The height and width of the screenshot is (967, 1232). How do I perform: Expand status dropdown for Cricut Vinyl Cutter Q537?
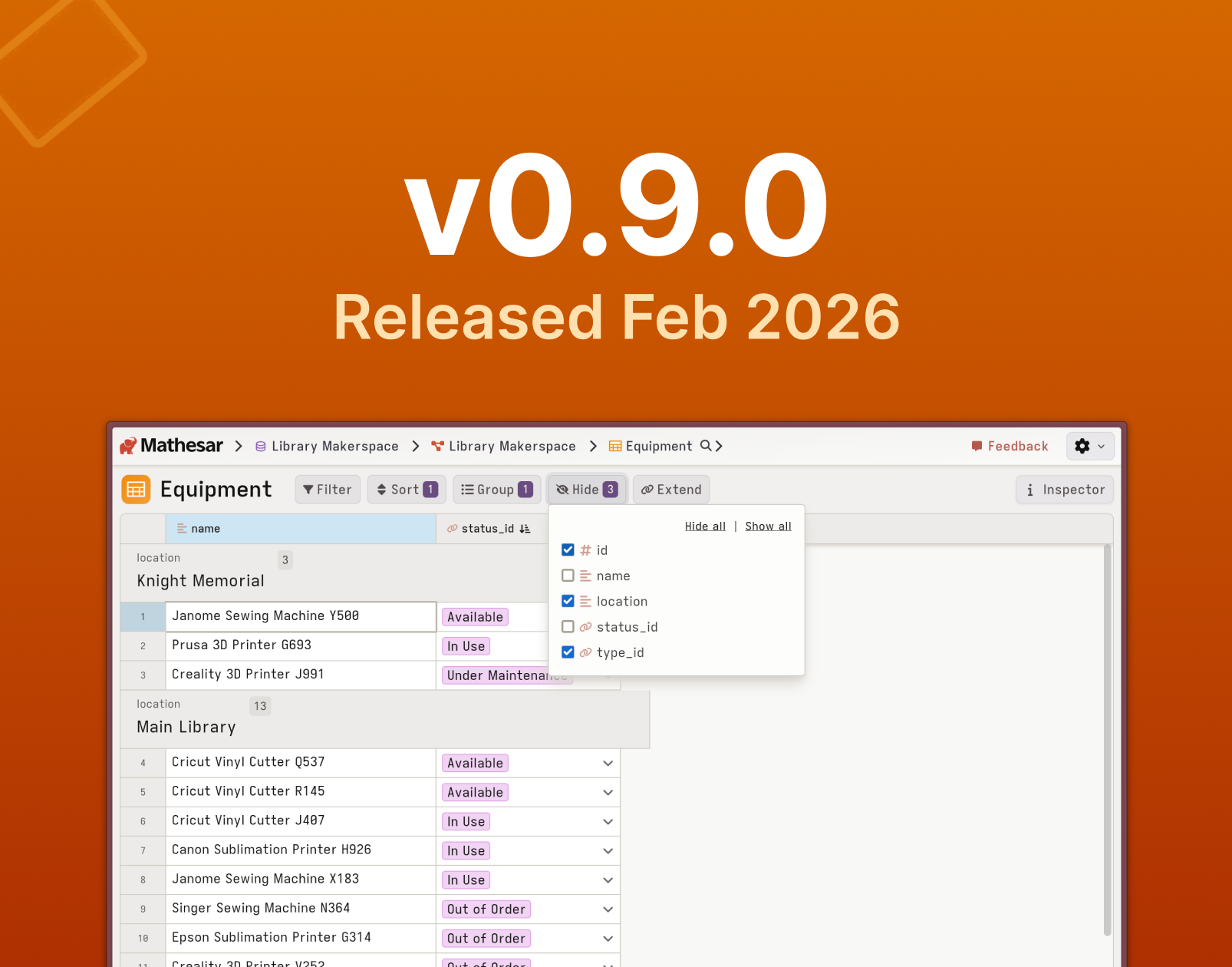click(608, 764)
